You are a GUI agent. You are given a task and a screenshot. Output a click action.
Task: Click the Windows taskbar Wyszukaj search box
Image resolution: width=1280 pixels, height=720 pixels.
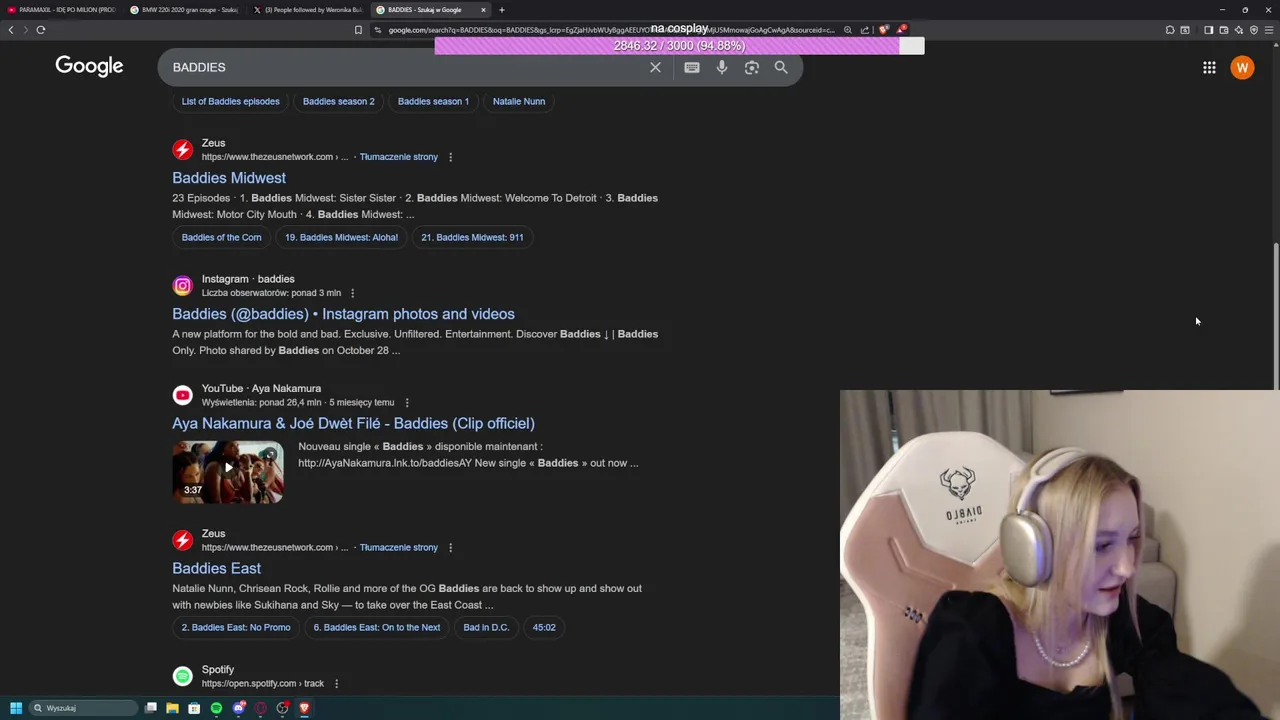pyautogui.click(x=82, y=708)
